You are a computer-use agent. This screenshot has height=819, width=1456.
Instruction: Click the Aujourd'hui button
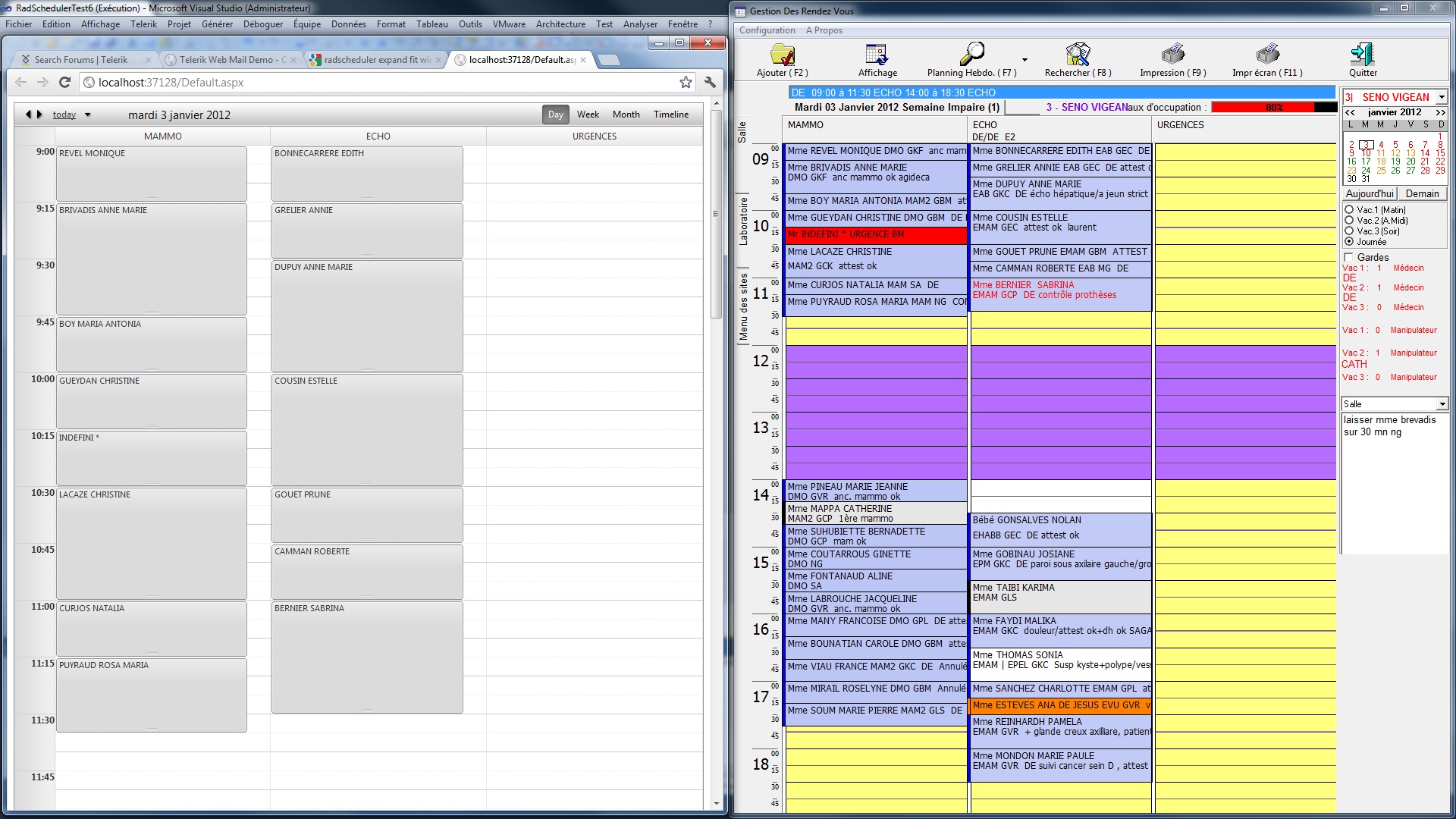pos(1369,193)
